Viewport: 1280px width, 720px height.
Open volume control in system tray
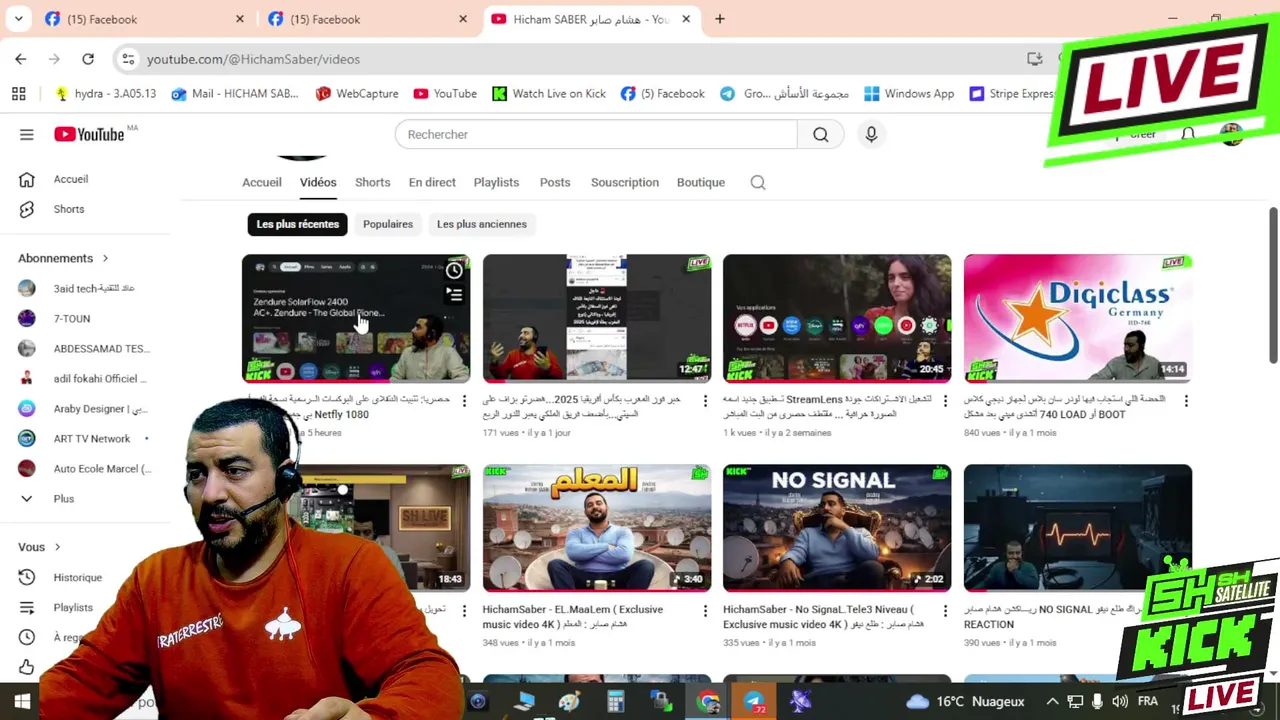coord(1119,701)
